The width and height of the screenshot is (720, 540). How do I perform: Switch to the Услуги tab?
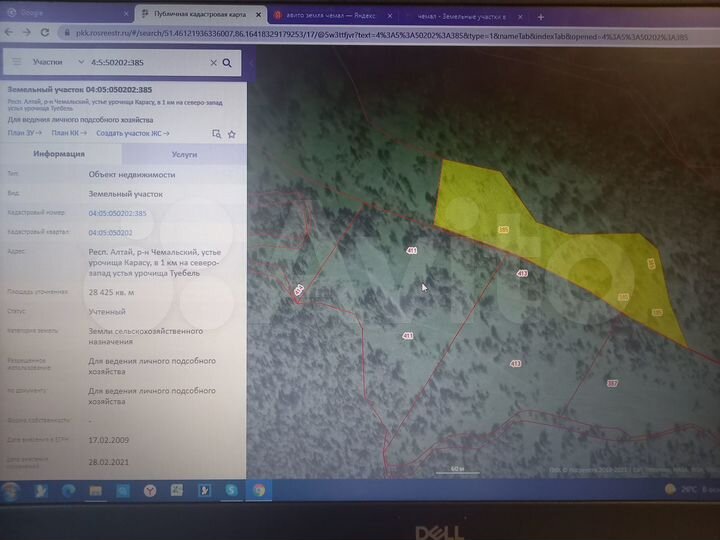point(184,155)
